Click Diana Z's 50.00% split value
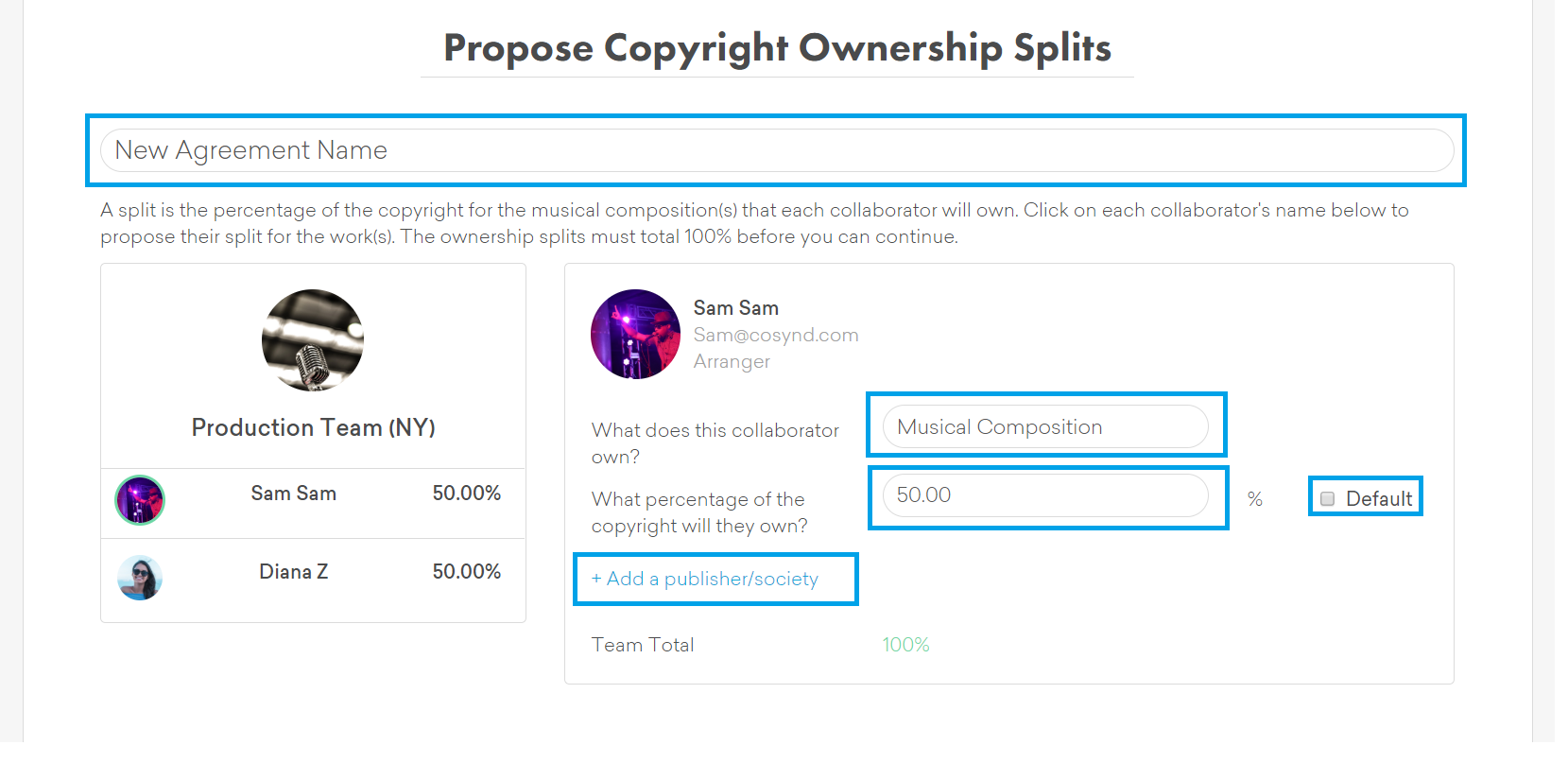 tap(466, 572)
